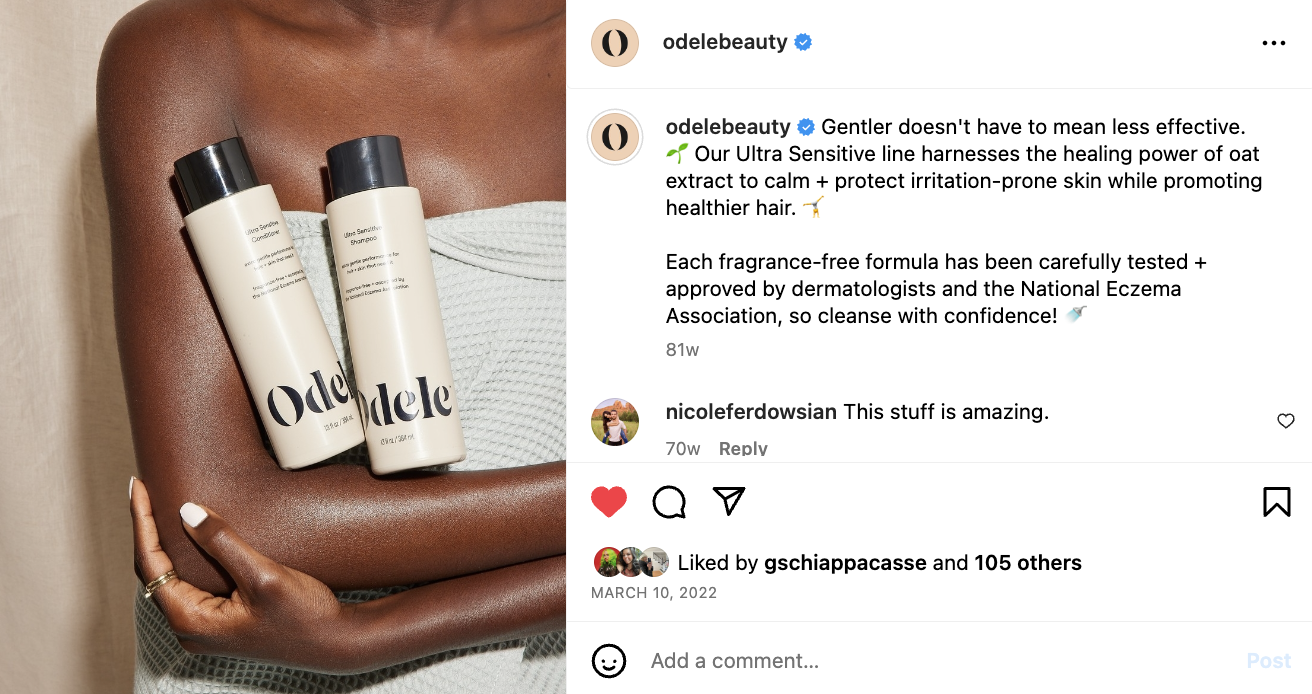Click the verified badge in post header
The height and width of the screenshot is (694, 1312).
pos(803,43)
